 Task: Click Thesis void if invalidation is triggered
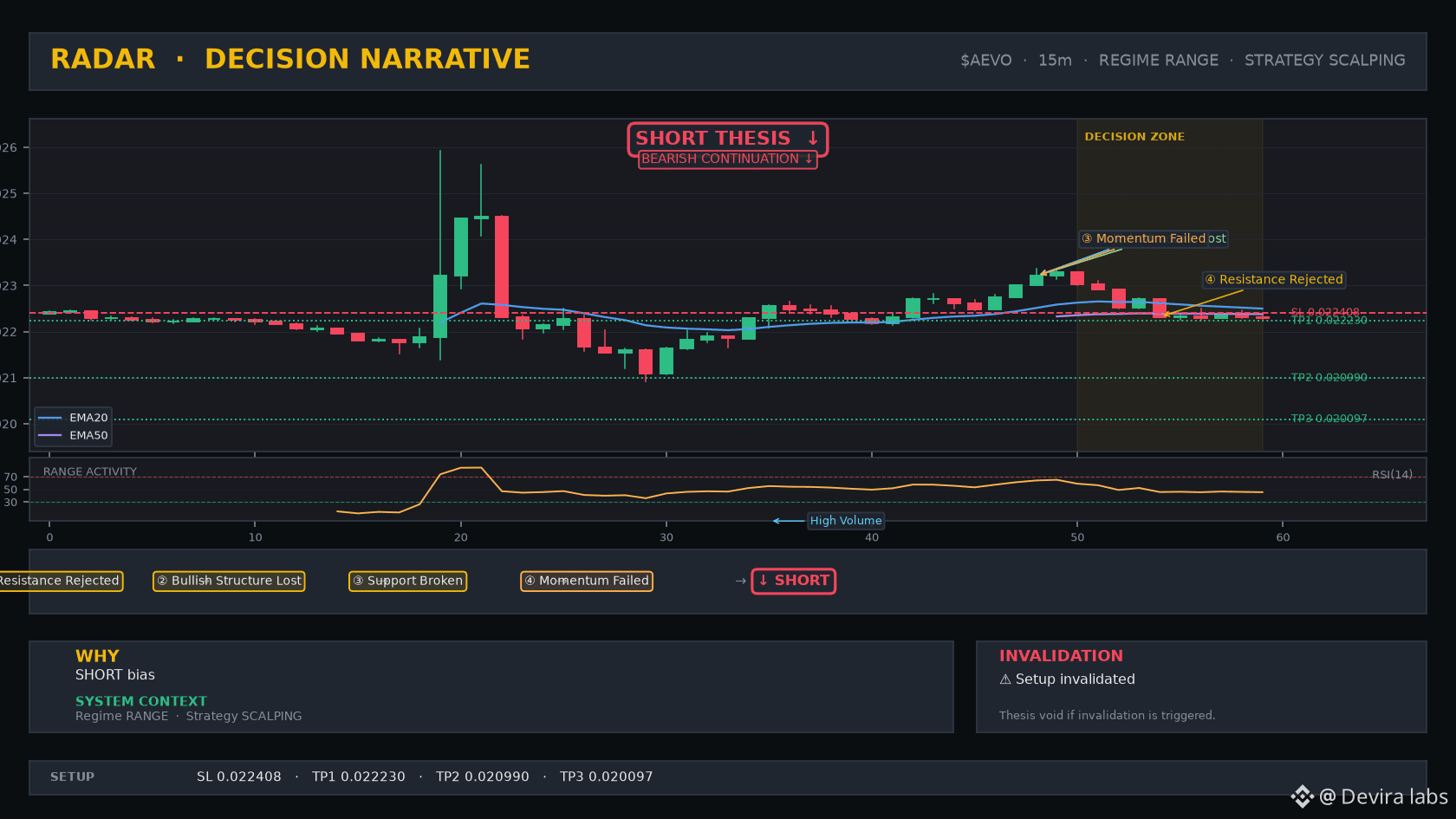1108,716
